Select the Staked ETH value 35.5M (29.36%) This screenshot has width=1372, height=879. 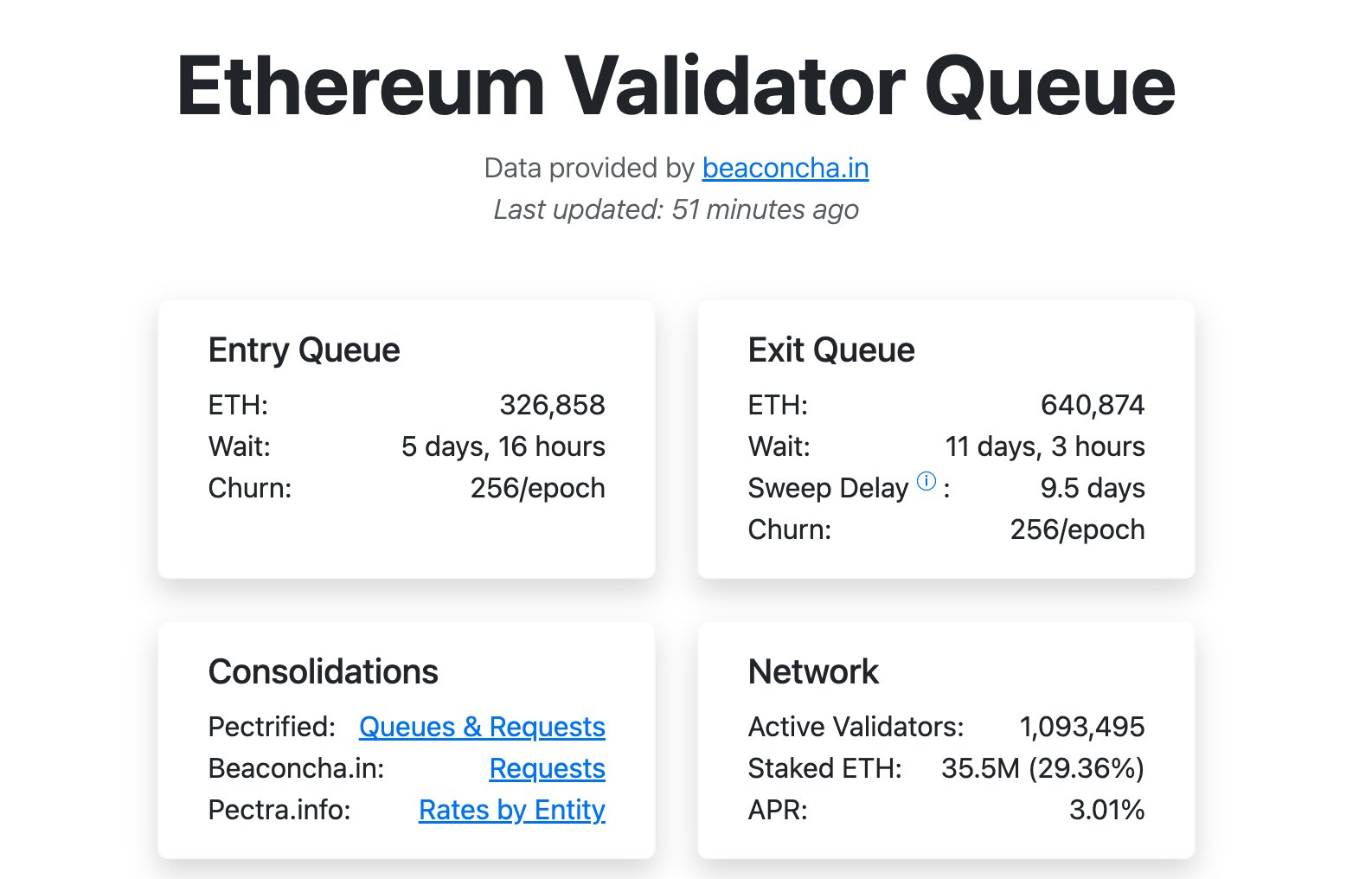(x=1042, y=768)
